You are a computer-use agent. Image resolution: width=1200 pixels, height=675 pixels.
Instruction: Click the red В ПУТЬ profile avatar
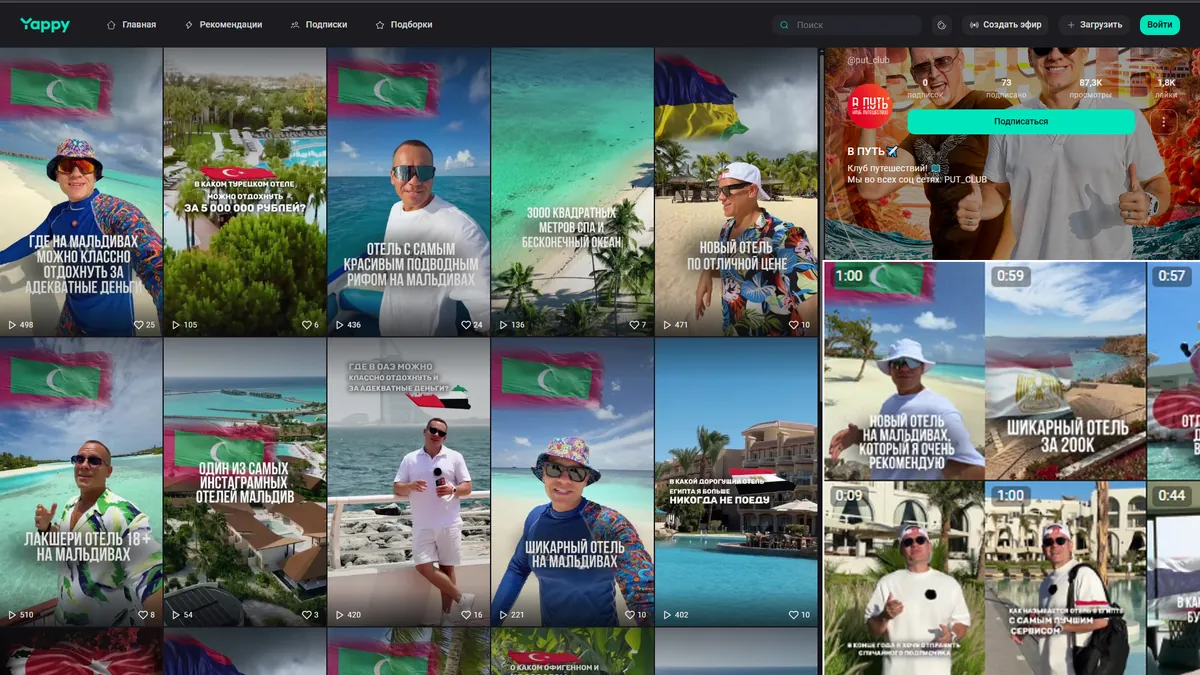click(869, 104)
